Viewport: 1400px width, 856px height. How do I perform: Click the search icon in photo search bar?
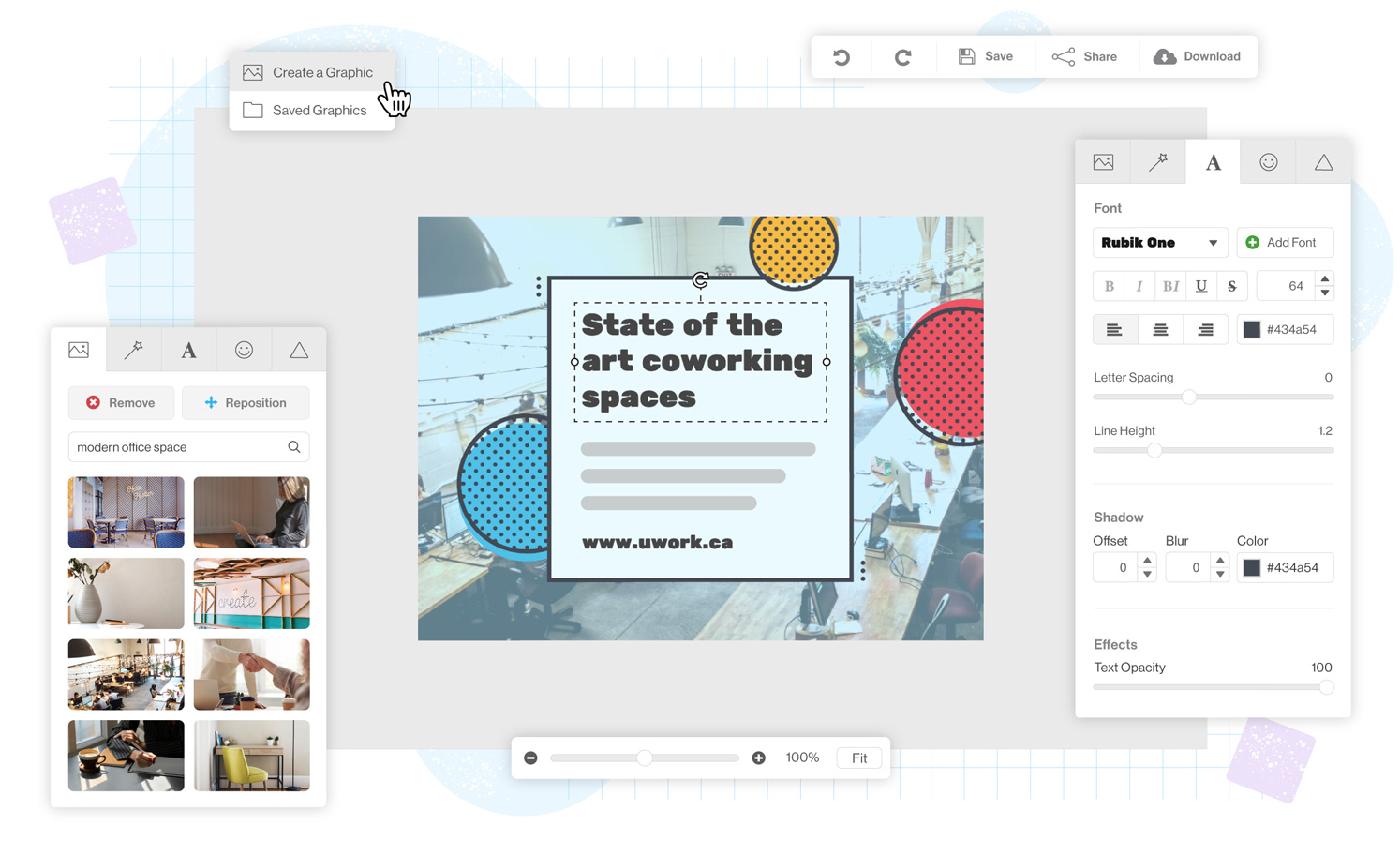coord(293,447)
